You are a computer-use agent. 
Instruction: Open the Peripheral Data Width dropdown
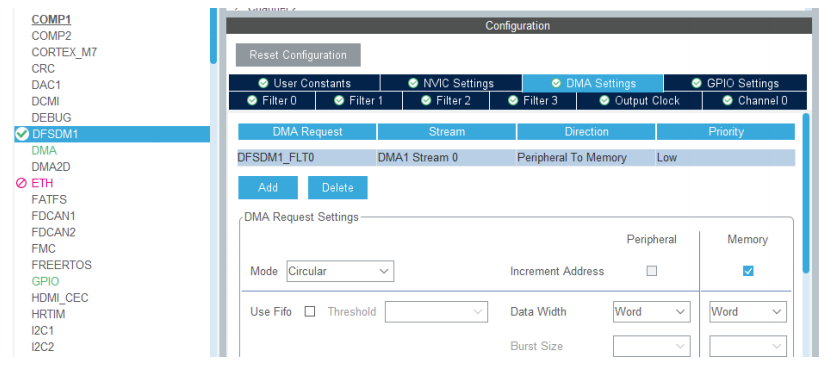652,312
